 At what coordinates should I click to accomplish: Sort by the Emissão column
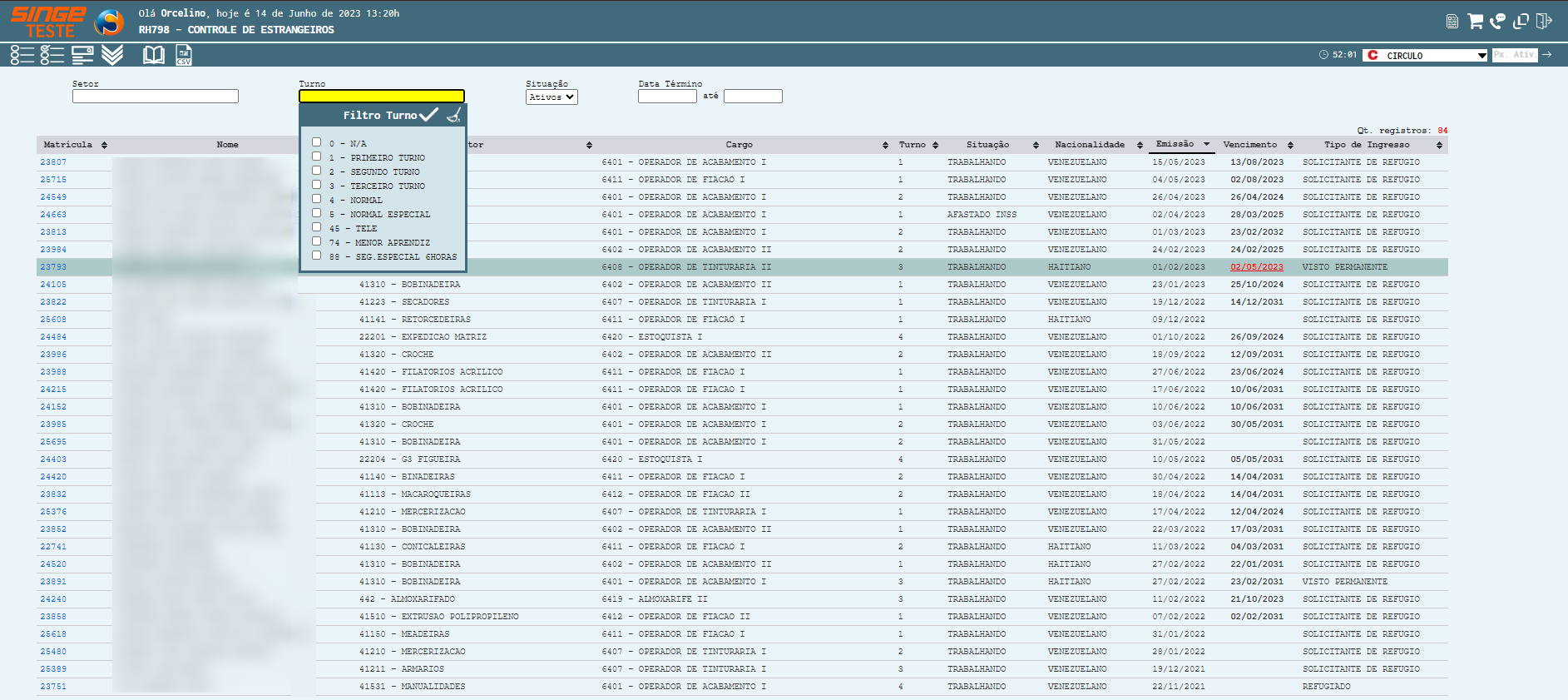pos(1182,144)
